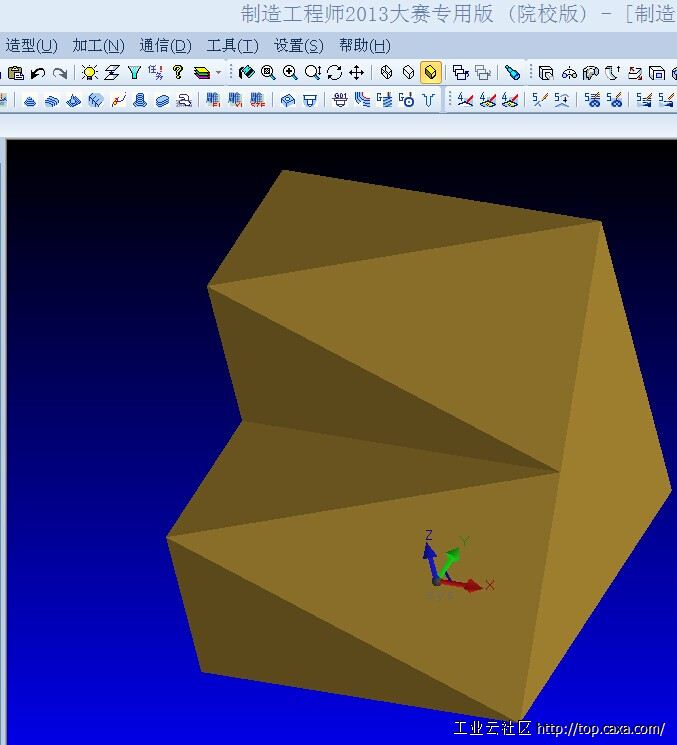Click the blue curved offset lines icon

[362, 100]
